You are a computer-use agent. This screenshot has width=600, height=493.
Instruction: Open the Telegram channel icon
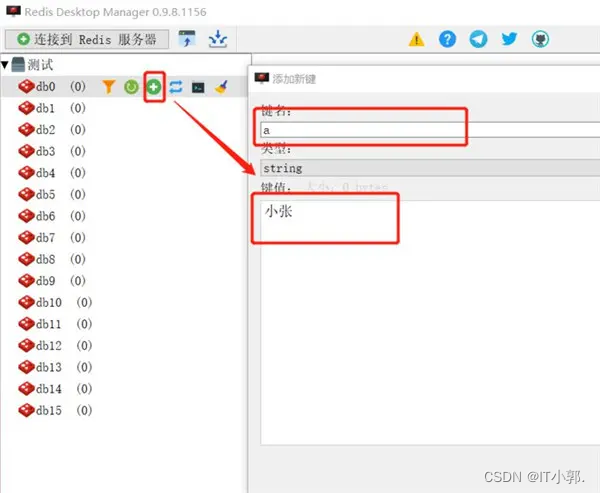pyautogui.click(x=478, y=39)
